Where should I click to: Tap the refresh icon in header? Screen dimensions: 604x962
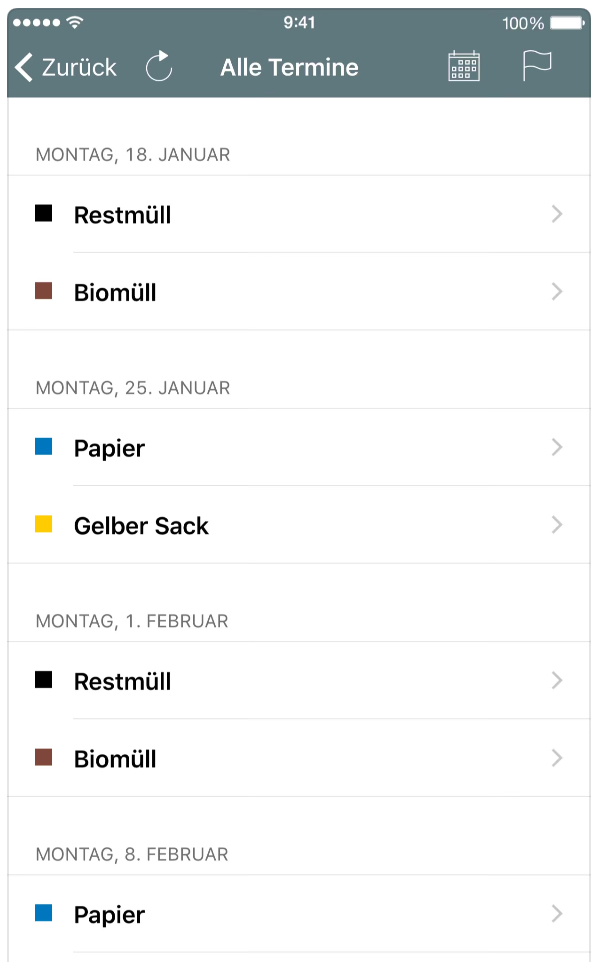(x=159, y=67)
